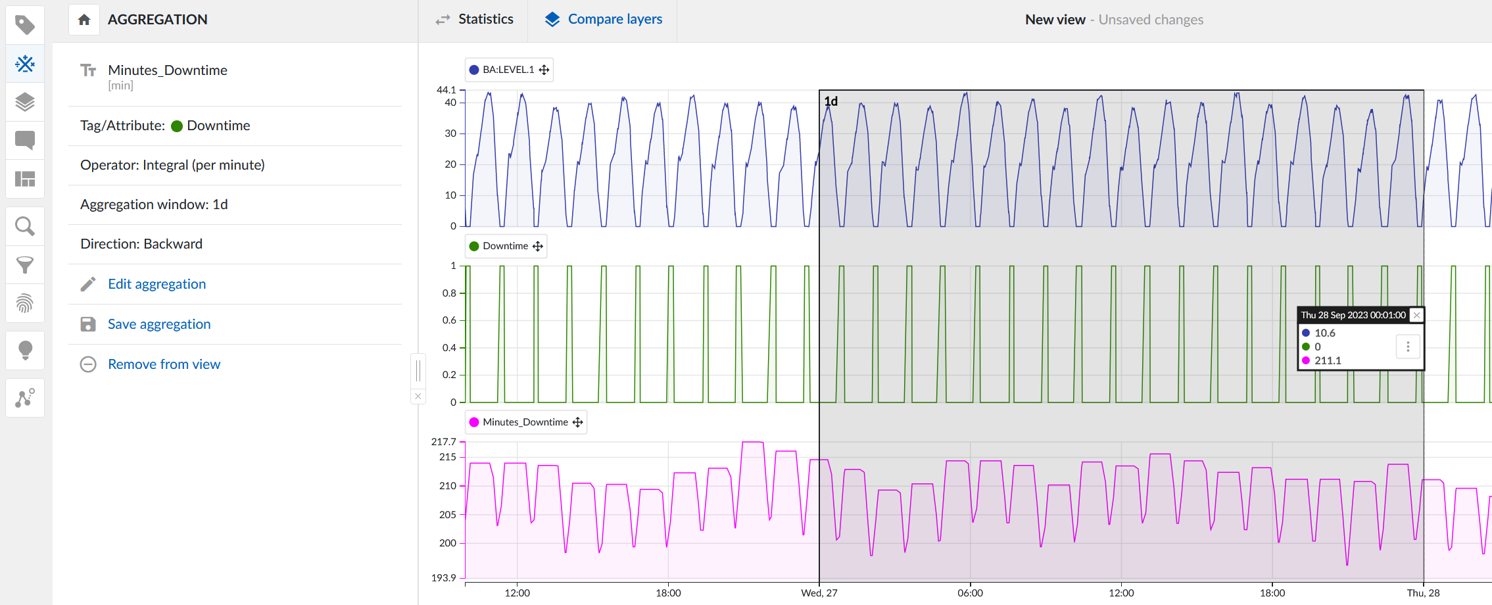This screenshot has height=605, width=1492.
Task: Switch to the Compare layers tab
Action: click(603, 19)
